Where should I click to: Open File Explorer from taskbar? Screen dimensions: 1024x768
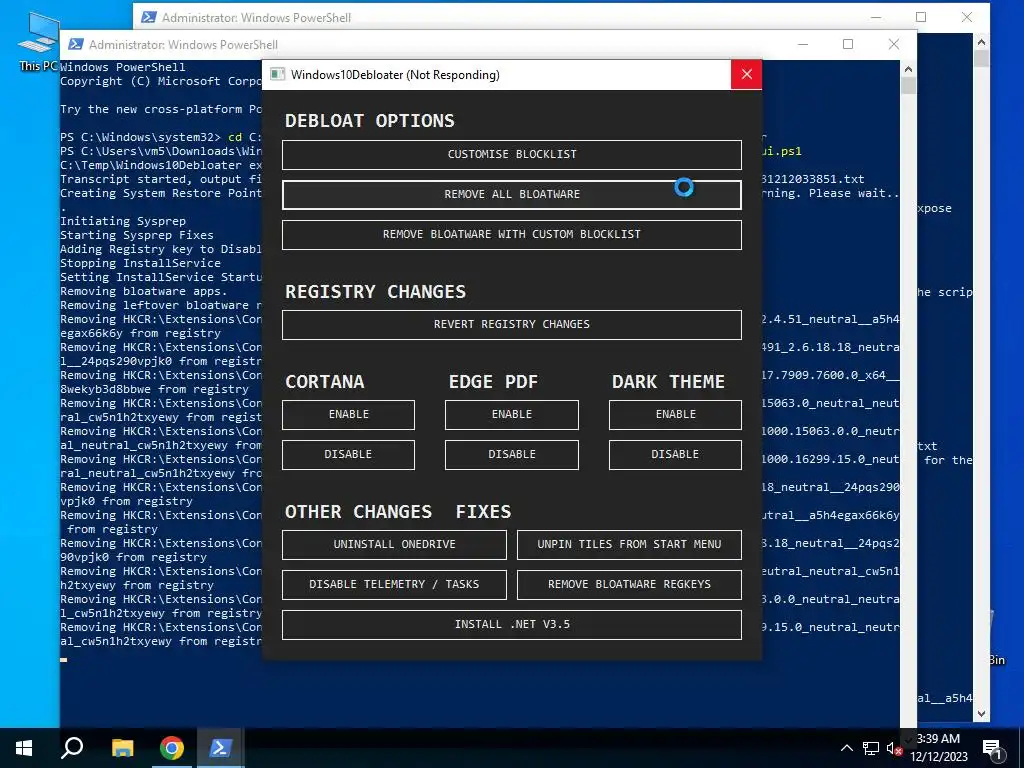click(x=122, y=748)
